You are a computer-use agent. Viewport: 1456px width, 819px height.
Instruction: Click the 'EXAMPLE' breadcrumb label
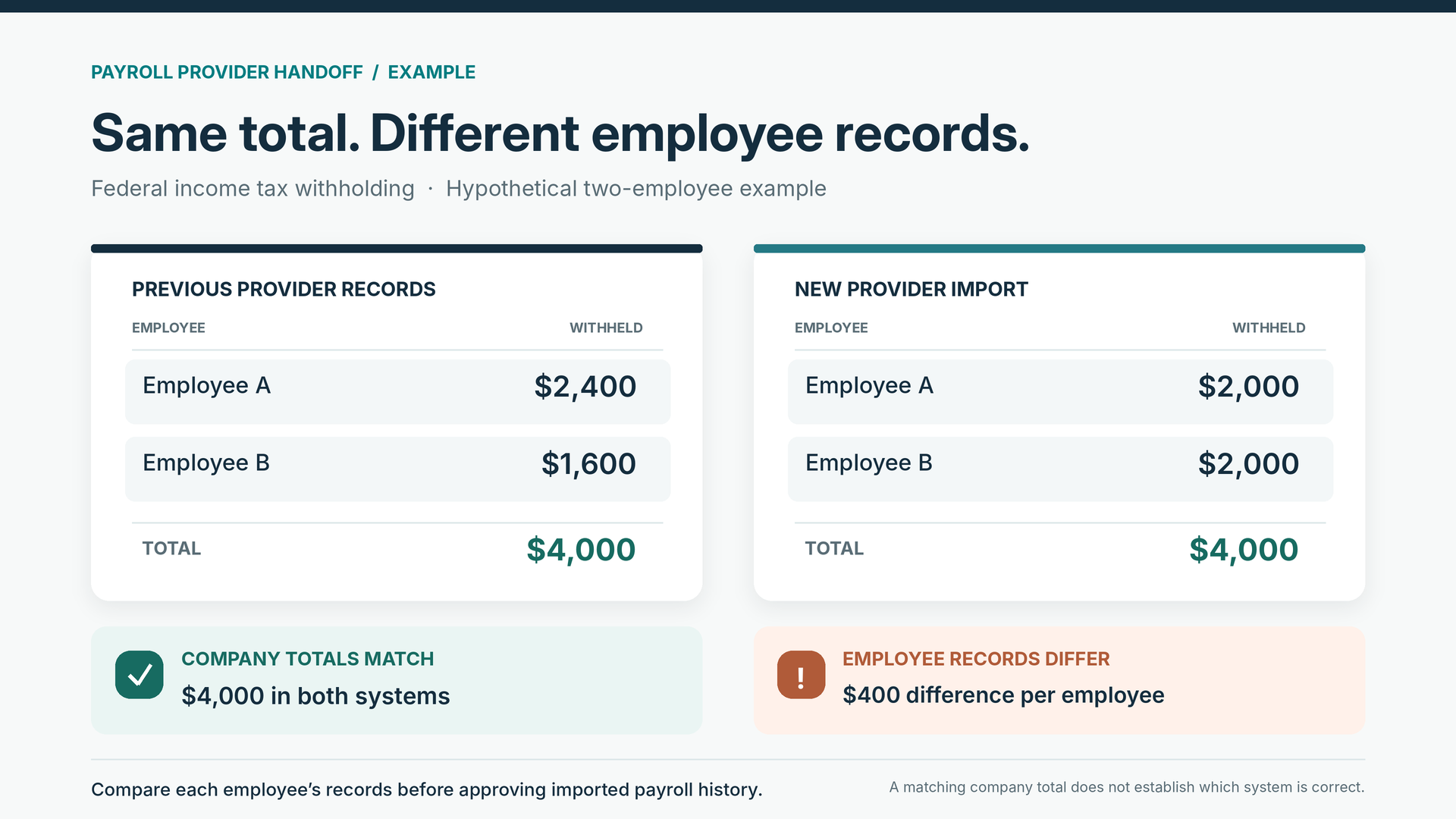pos(431,72)
